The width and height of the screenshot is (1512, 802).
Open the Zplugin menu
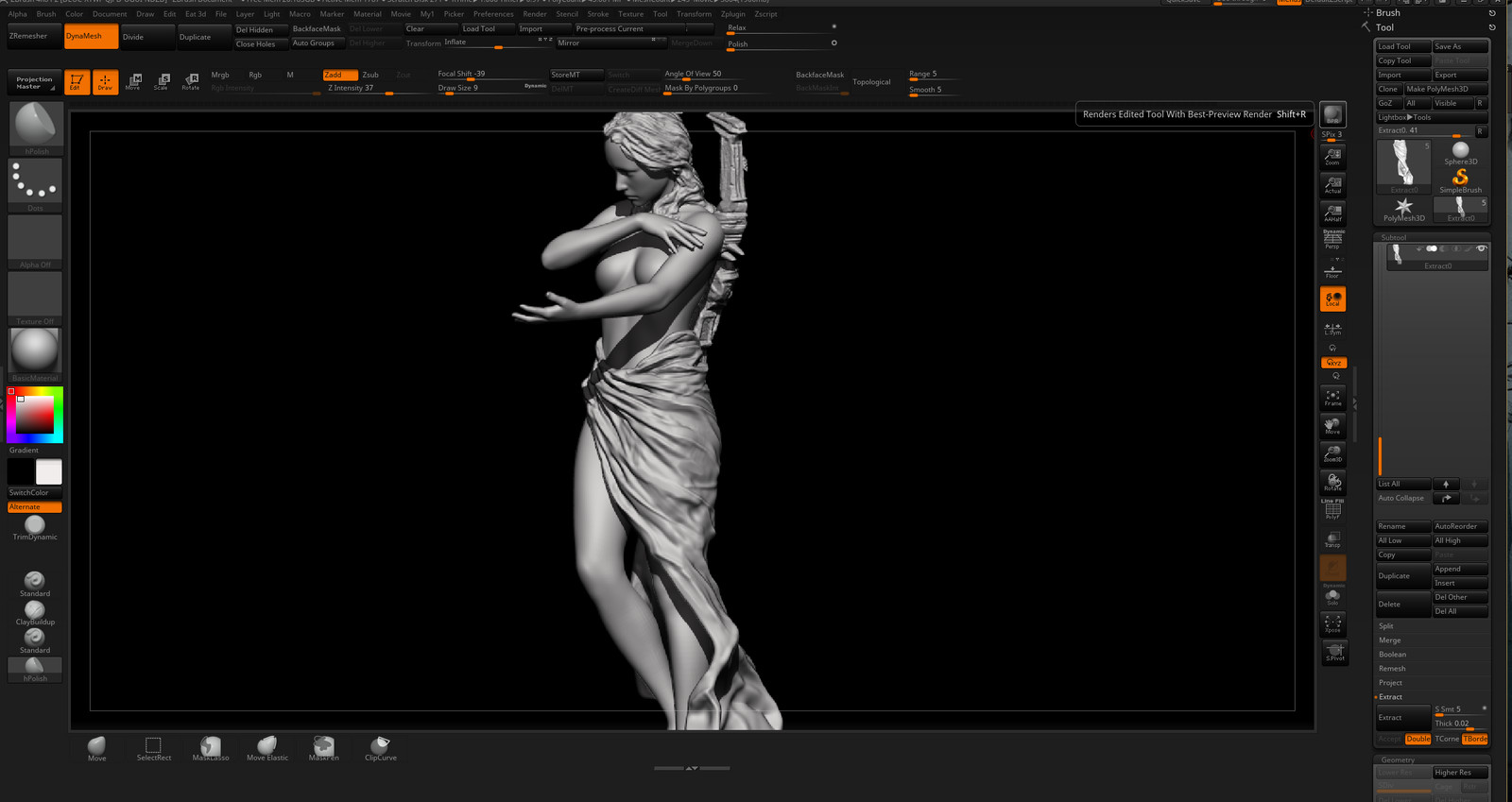pyautogui.click(x=732, y=14)
